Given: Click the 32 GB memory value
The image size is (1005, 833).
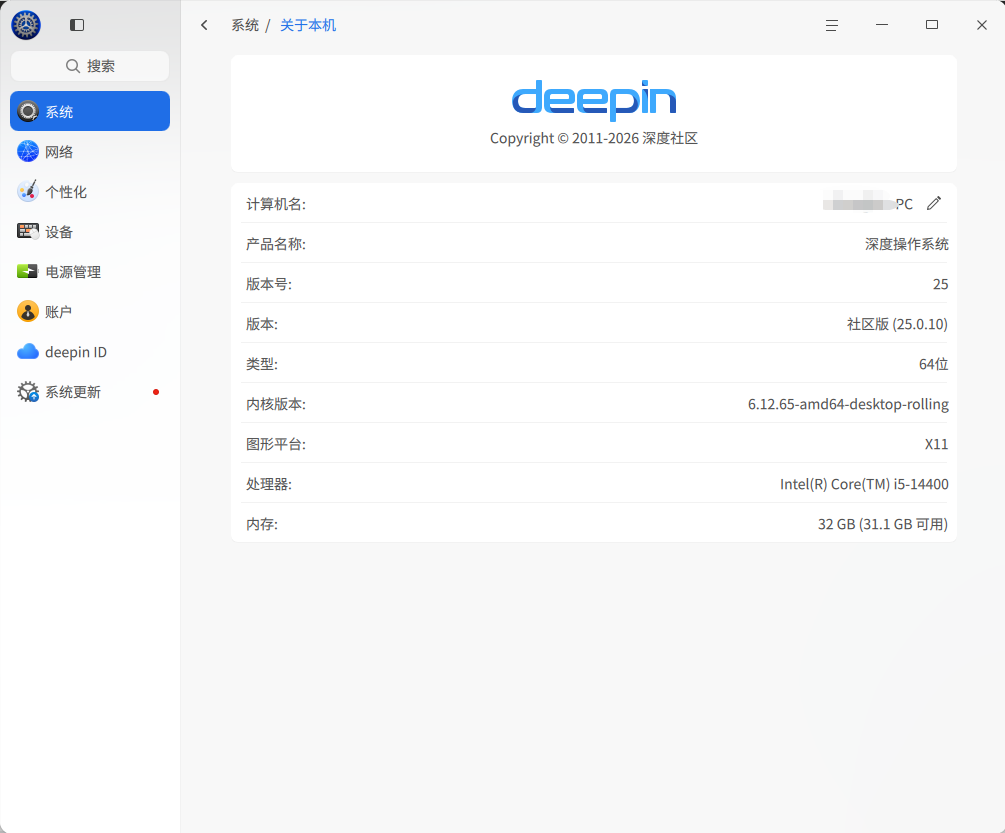Looking at the screenshot, I should pyautogui.click(x=883, y=524).
